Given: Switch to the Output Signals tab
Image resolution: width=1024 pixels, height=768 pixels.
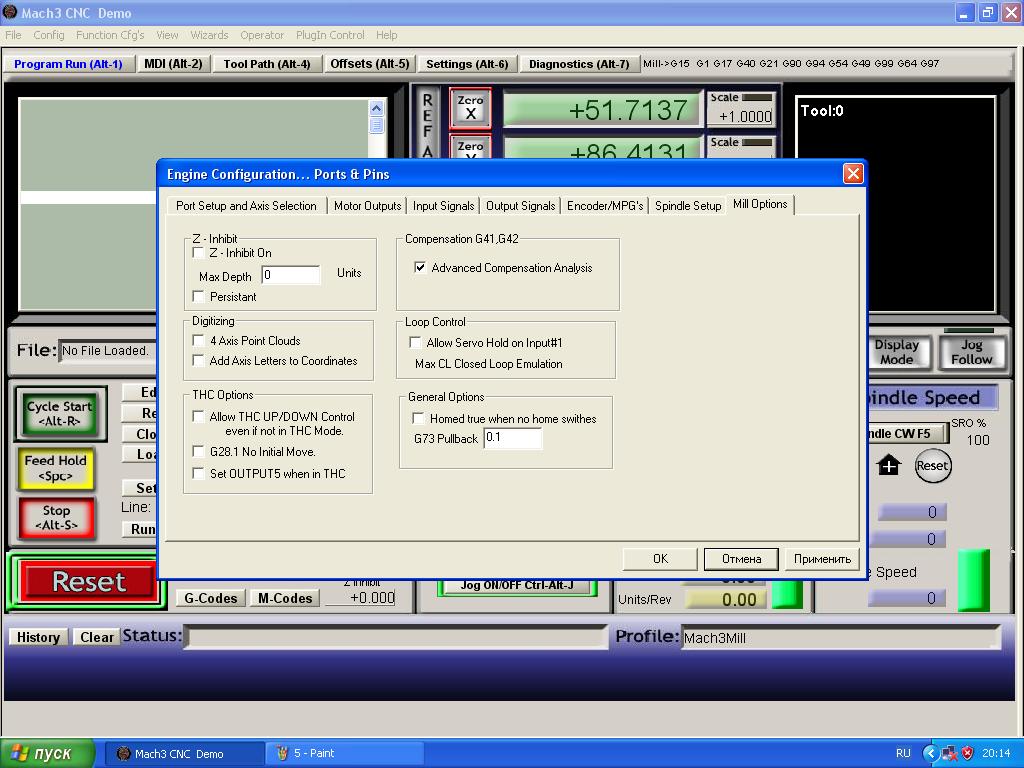Looking at the screenshot, I should 520,206.
